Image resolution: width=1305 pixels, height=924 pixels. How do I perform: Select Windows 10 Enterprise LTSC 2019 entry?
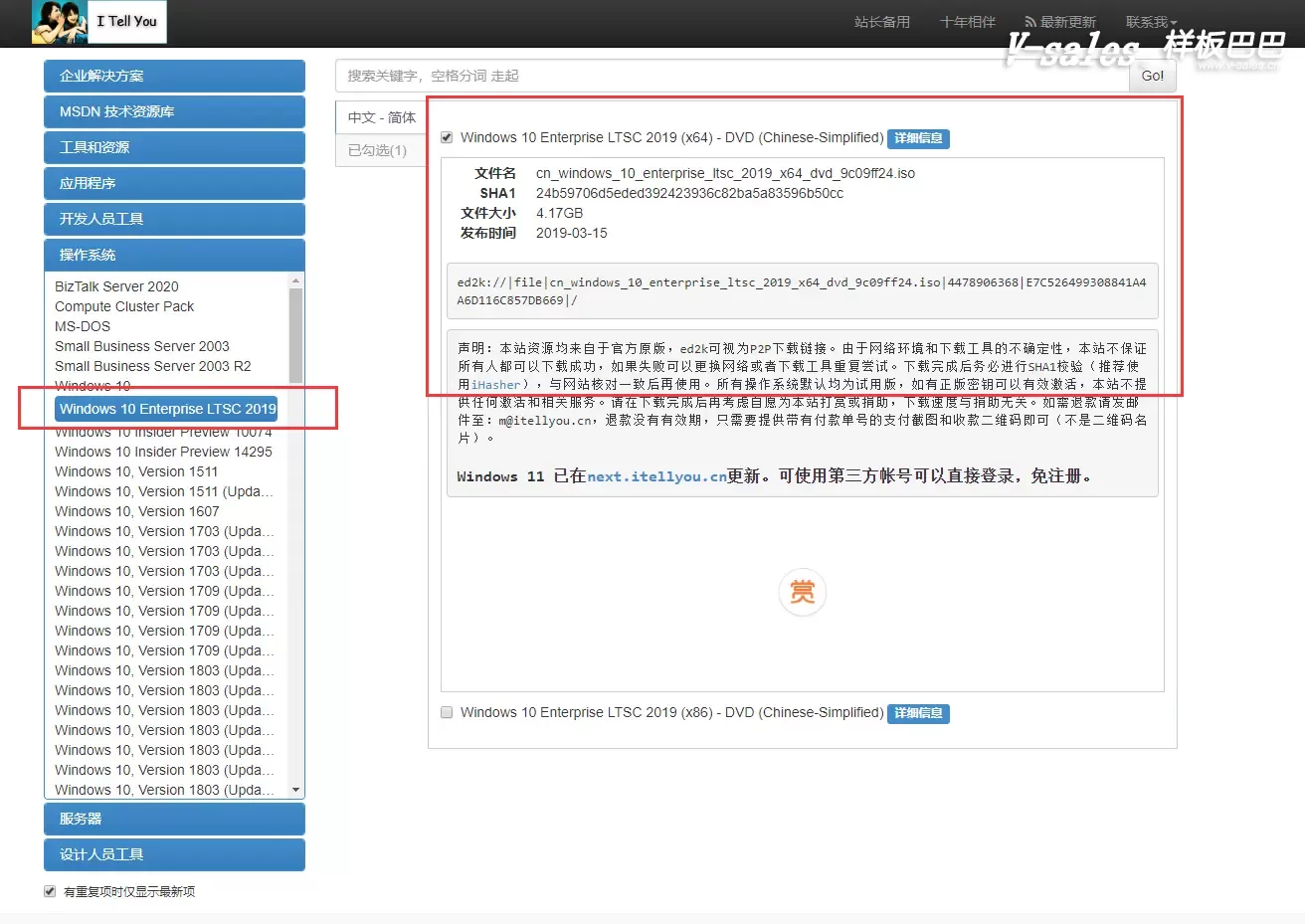coord(167,409)
